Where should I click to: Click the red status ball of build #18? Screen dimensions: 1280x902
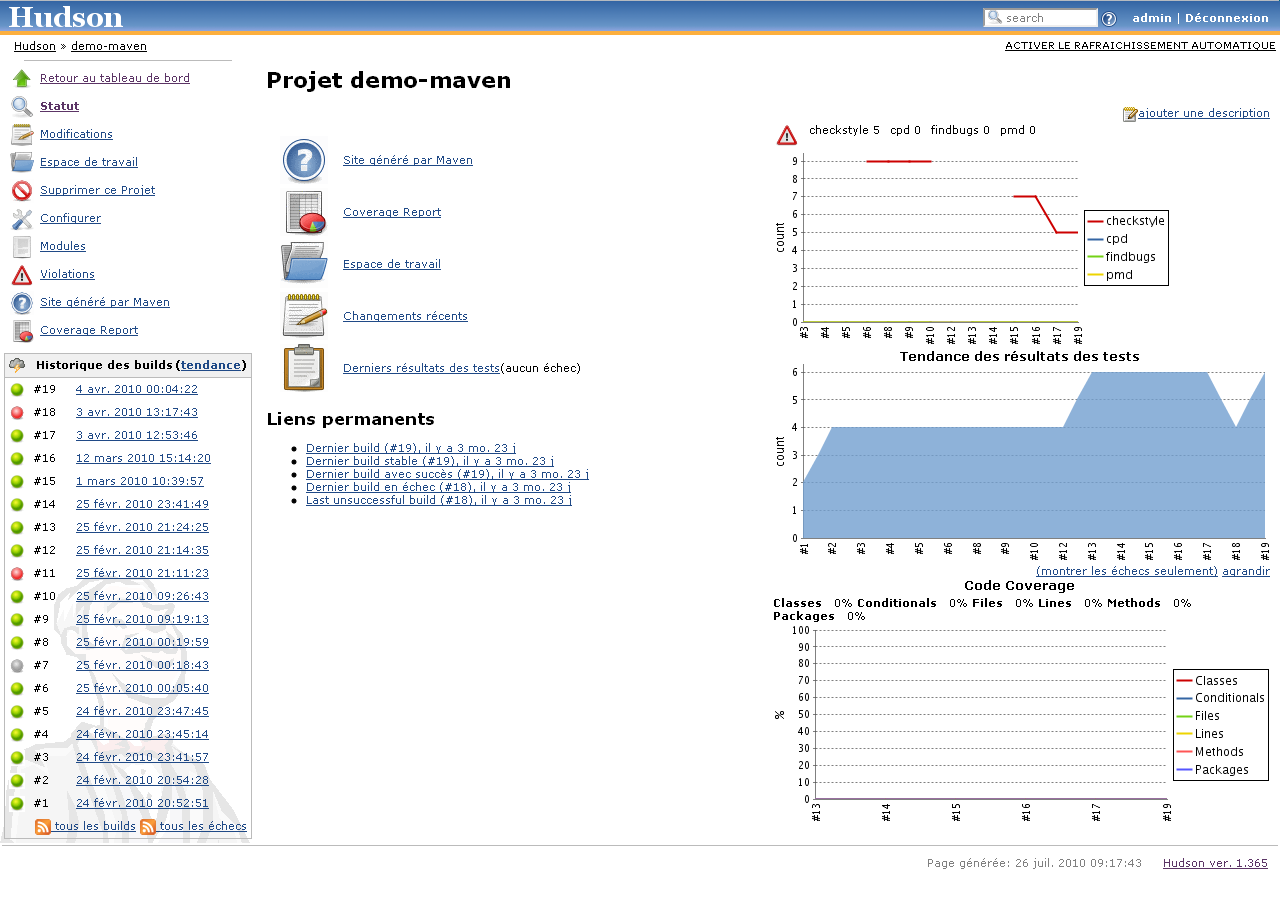(17, 413)
